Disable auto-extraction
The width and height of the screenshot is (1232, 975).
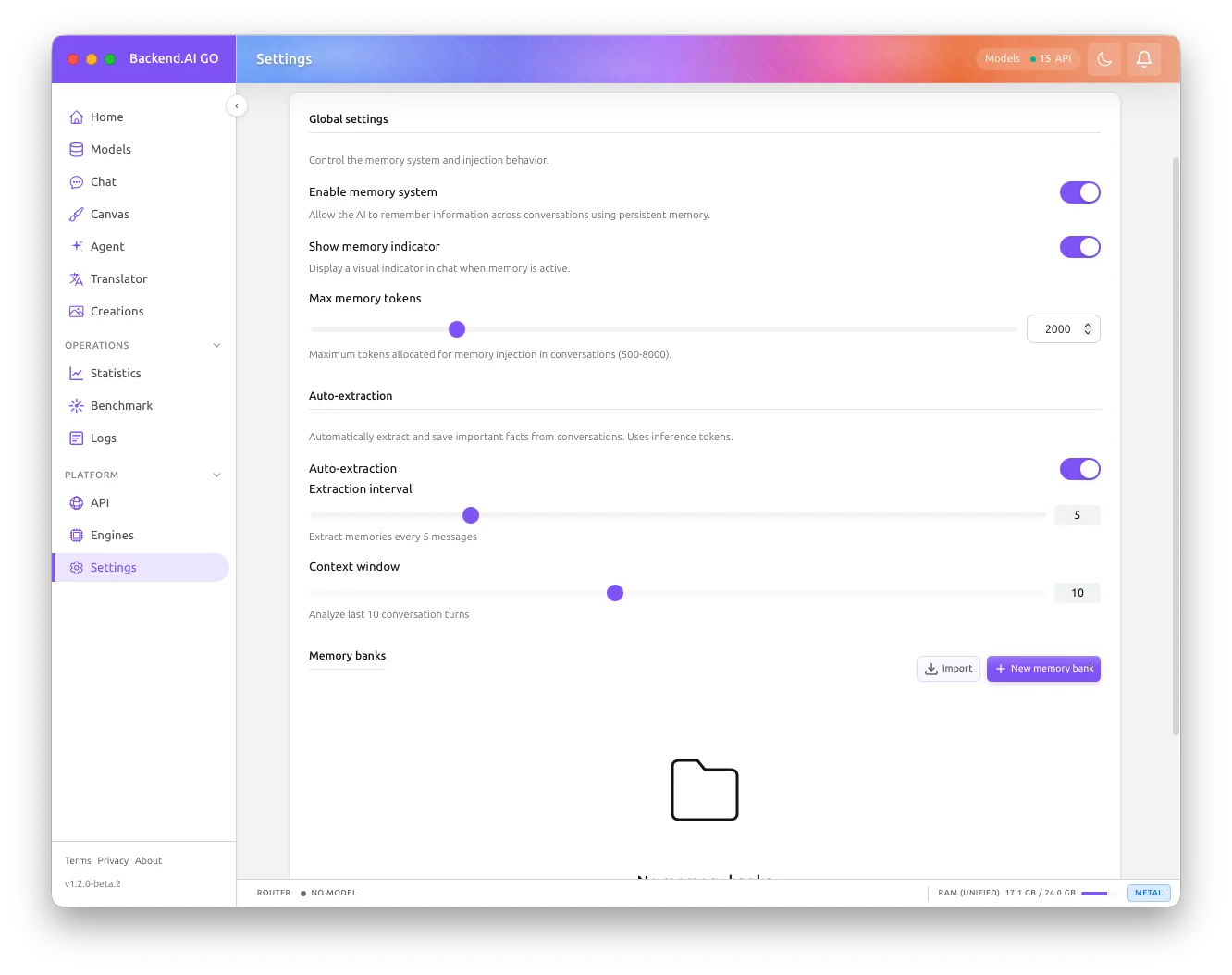1079,469
